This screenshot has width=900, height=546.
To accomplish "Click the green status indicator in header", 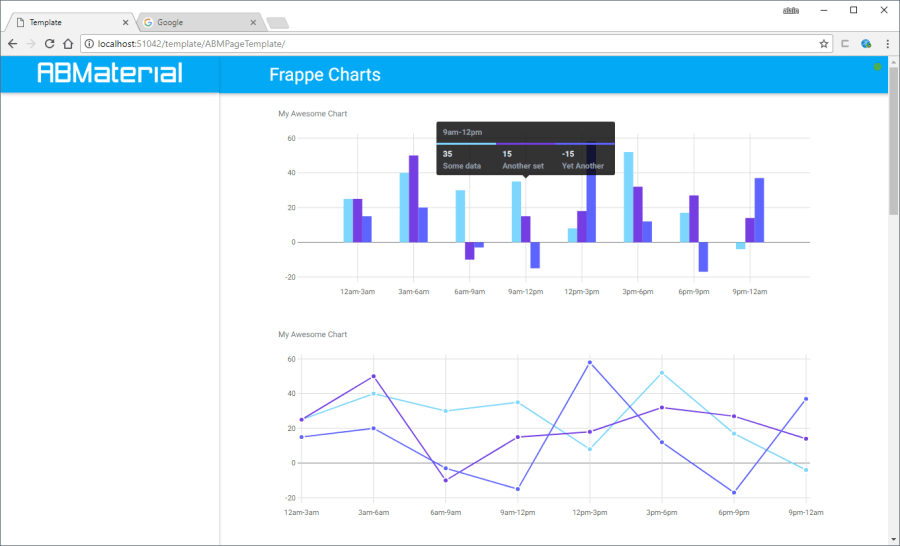I will tap(878, 67).
